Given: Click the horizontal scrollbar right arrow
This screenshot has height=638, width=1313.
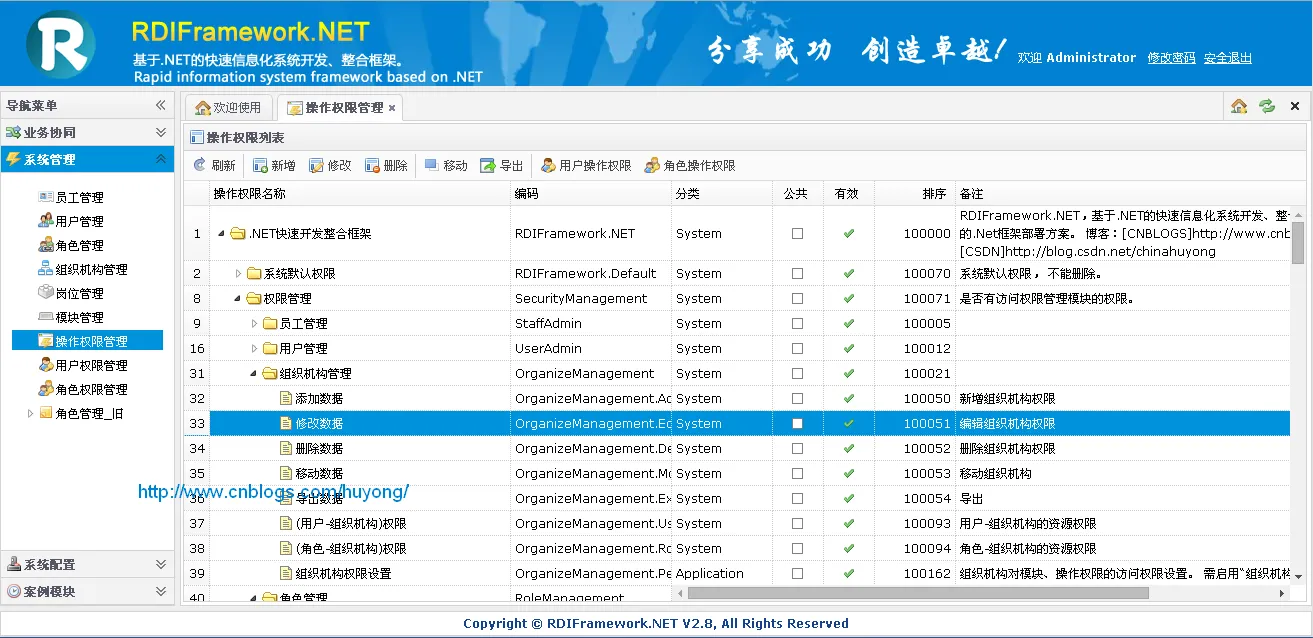Looking at the screenshot, I should coord(1282,593).
